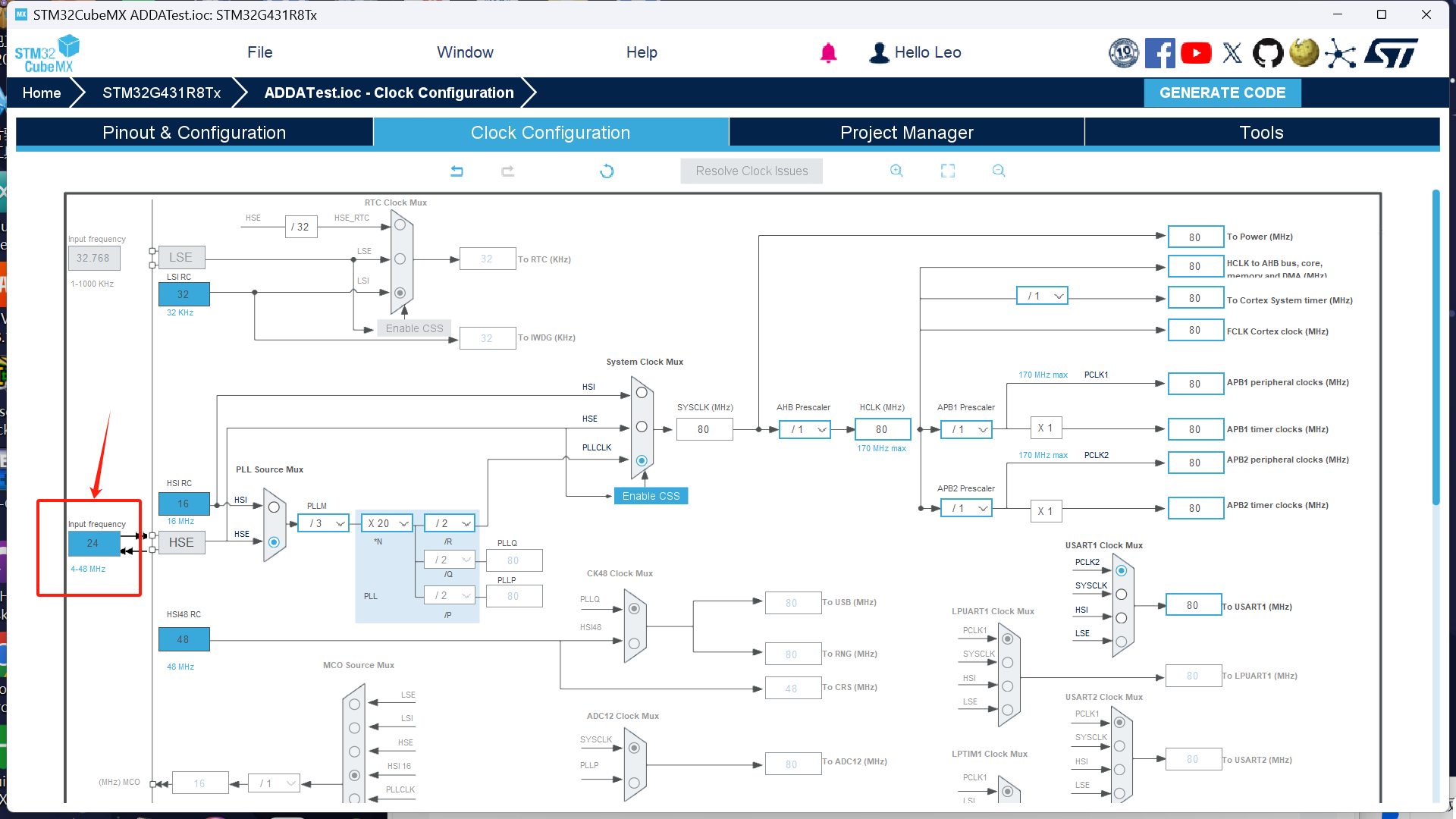Open the YouTube icon link
The image size is (1456, 819).
click(1196, 53)
